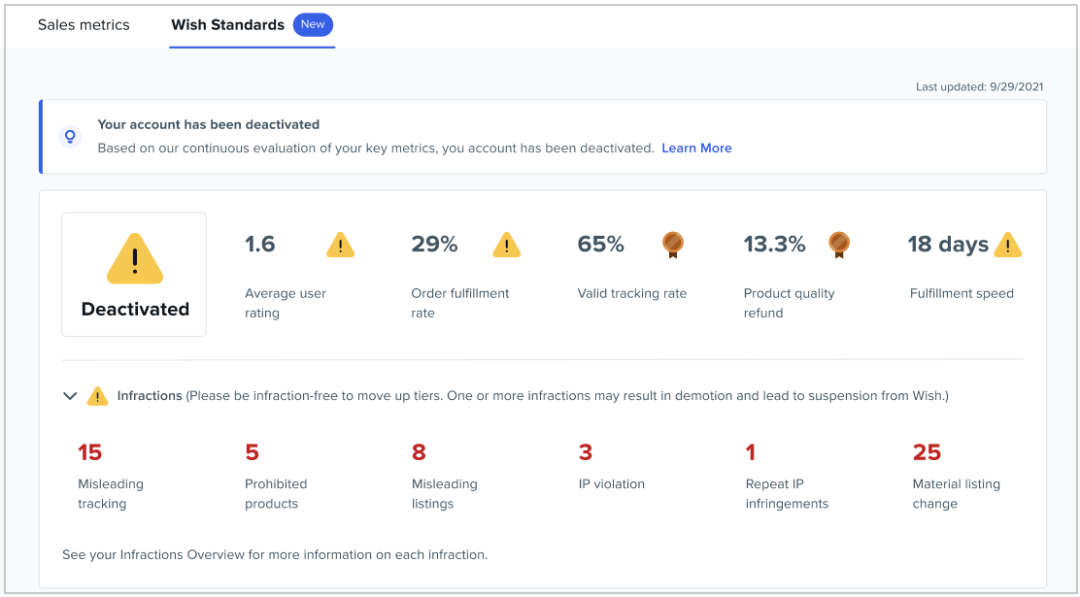Click warning icon beside 1.6 average rating
The height and width of the screenshot is (597, 1080).
pos(340,245)
